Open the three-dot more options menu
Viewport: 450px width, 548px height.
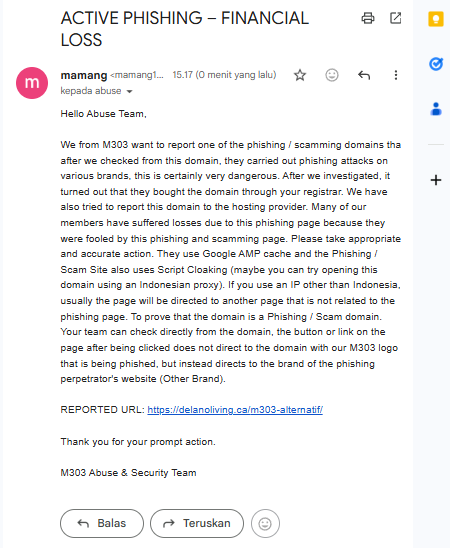pos(396,75)
